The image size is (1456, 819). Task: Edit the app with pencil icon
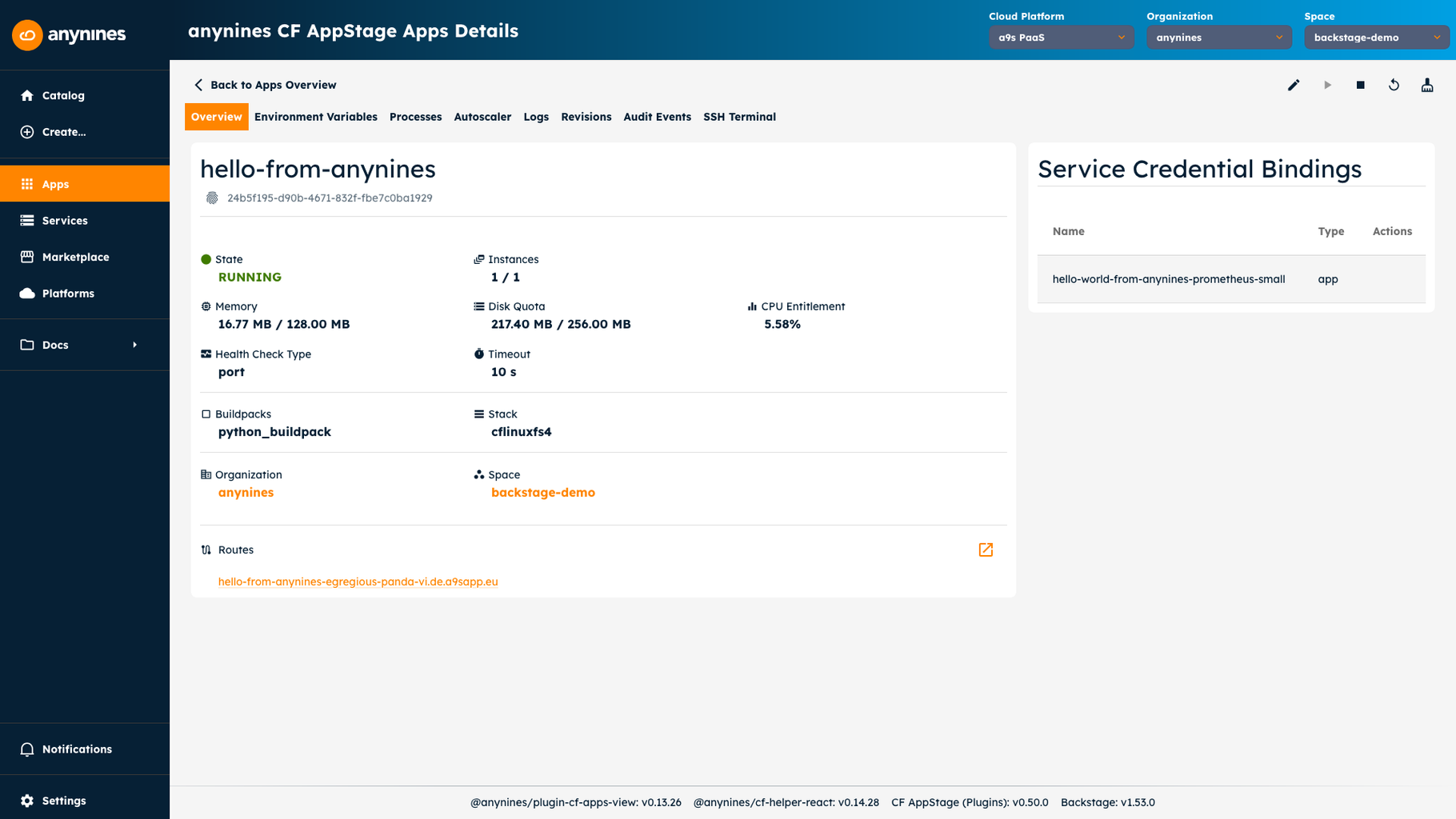click(x=1294, y=85)
